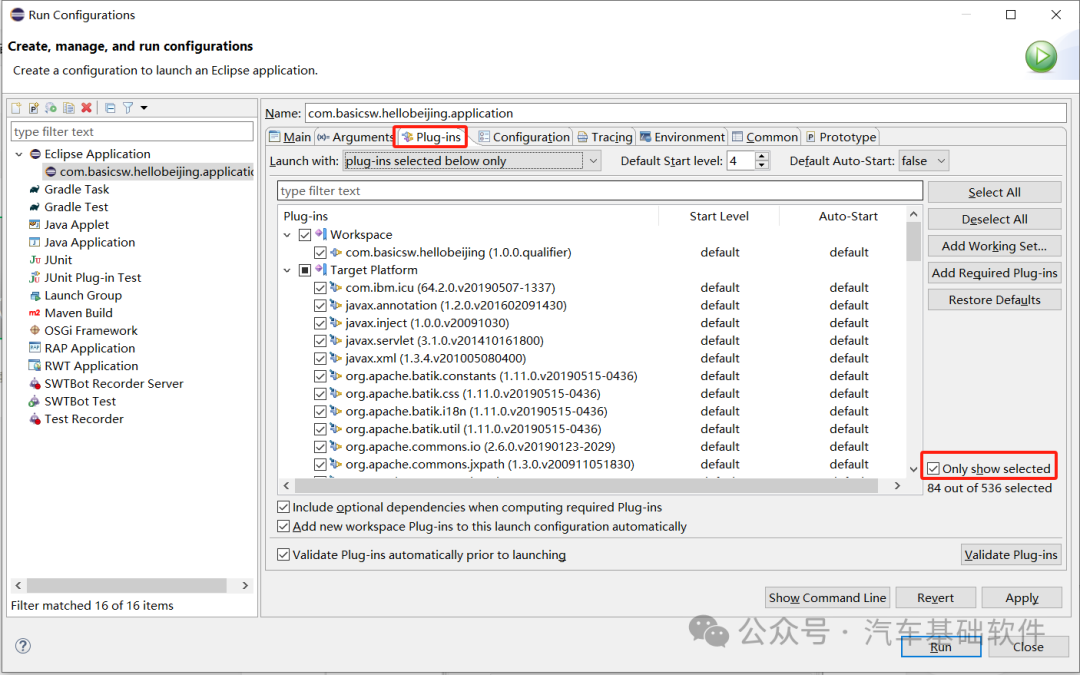Image resolution: width=1080 pixels, height=675 pixels.
Task: Click red Delete configuration icon
Action: [x=86, y=107]
